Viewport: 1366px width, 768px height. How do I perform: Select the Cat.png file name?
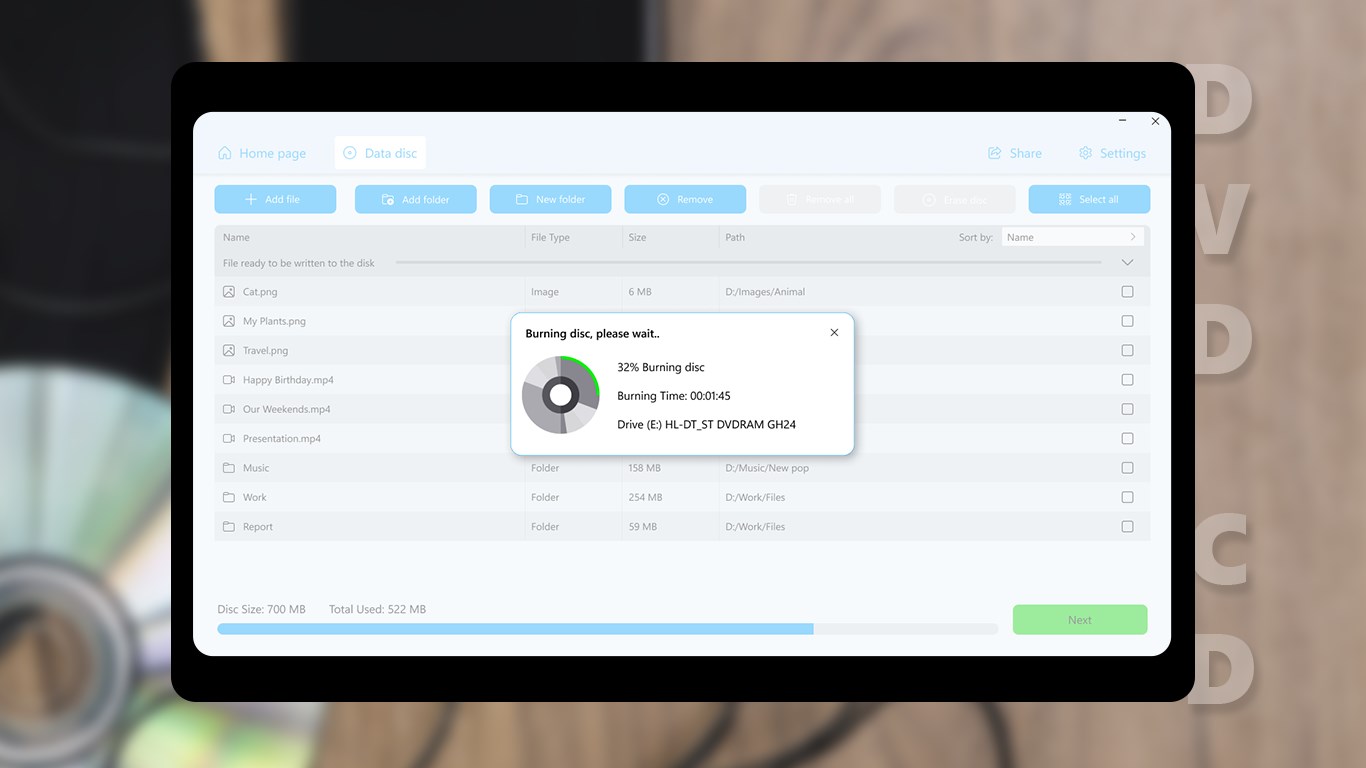260,292
